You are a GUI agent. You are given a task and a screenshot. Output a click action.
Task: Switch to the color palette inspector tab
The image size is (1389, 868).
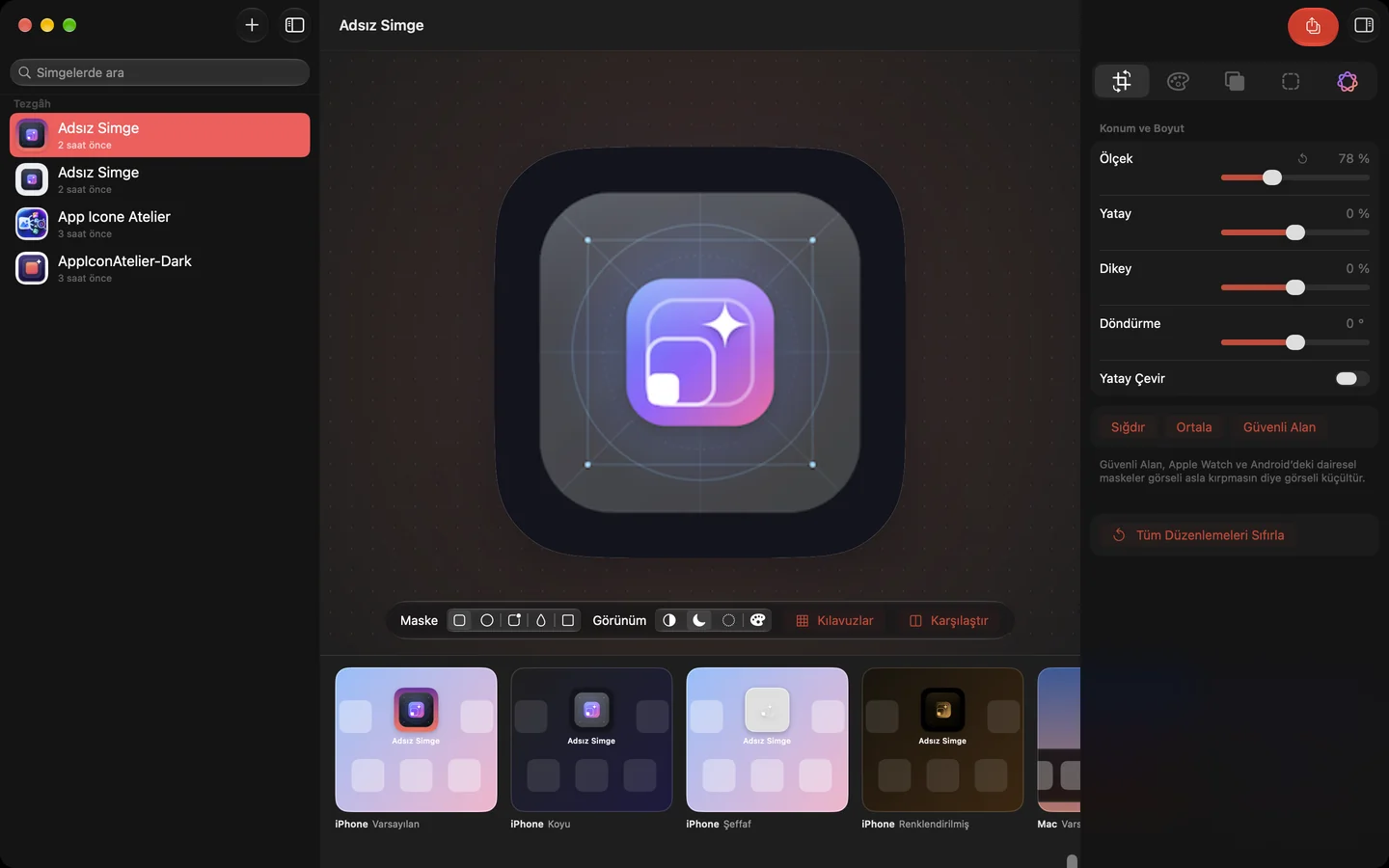click(x=1178, y=81)
